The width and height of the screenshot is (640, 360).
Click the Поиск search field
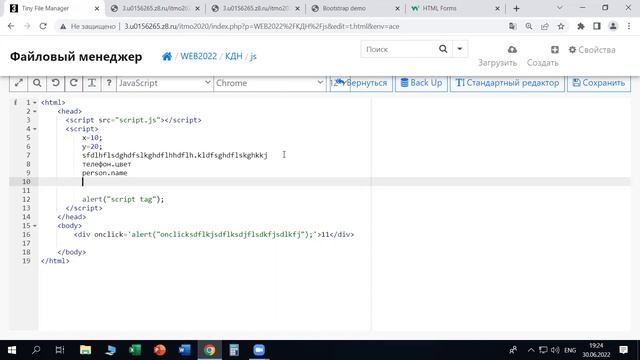(x=398, y=49)
